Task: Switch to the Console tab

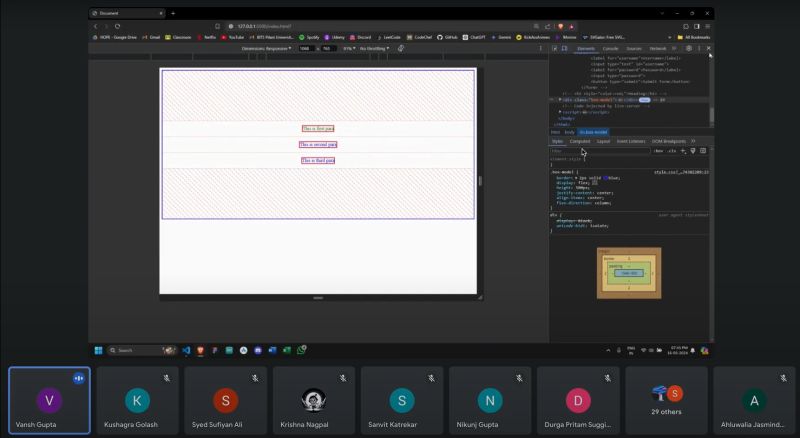Action: tap(610, 48)
